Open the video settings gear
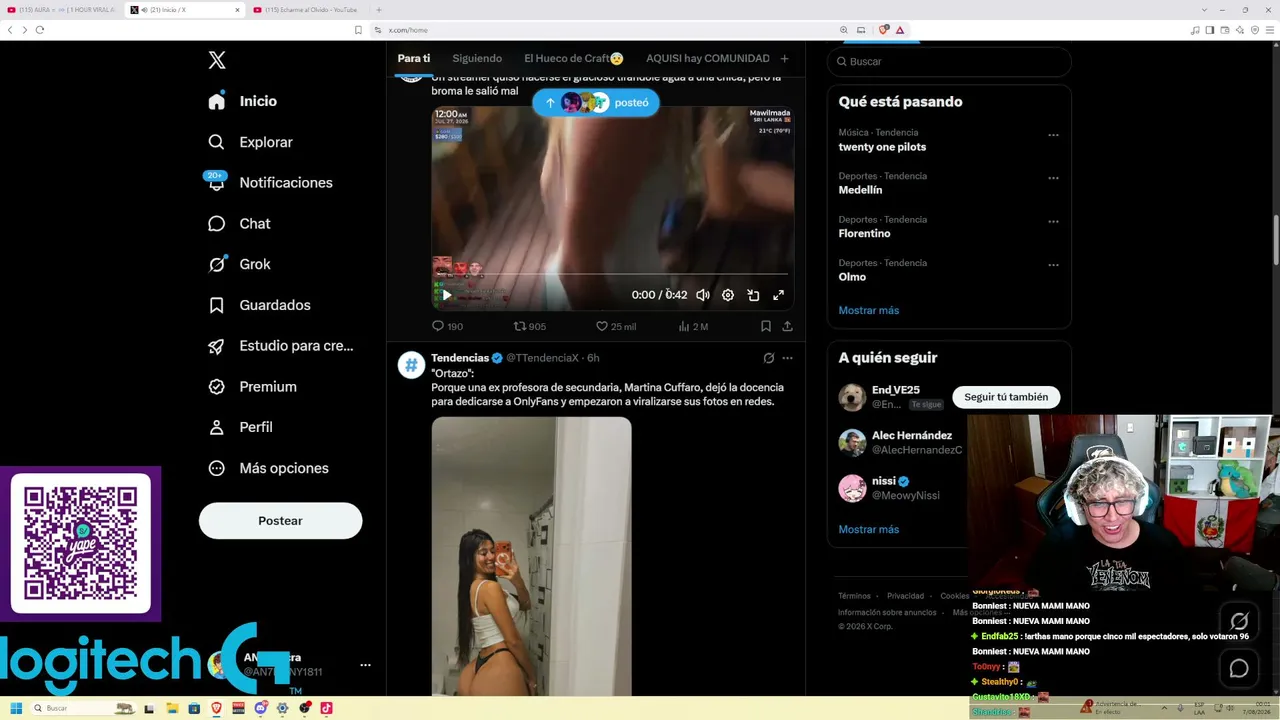This screenshot has height=720, width=1280. point(728,295)
